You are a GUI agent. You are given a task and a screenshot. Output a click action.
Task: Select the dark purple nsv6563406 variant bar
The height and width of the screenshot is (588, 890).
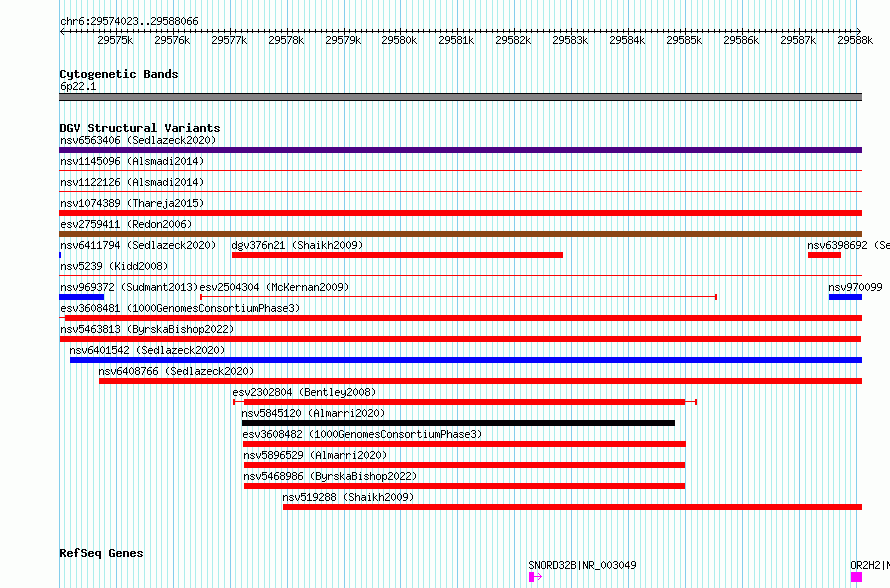tap(460, 150)
